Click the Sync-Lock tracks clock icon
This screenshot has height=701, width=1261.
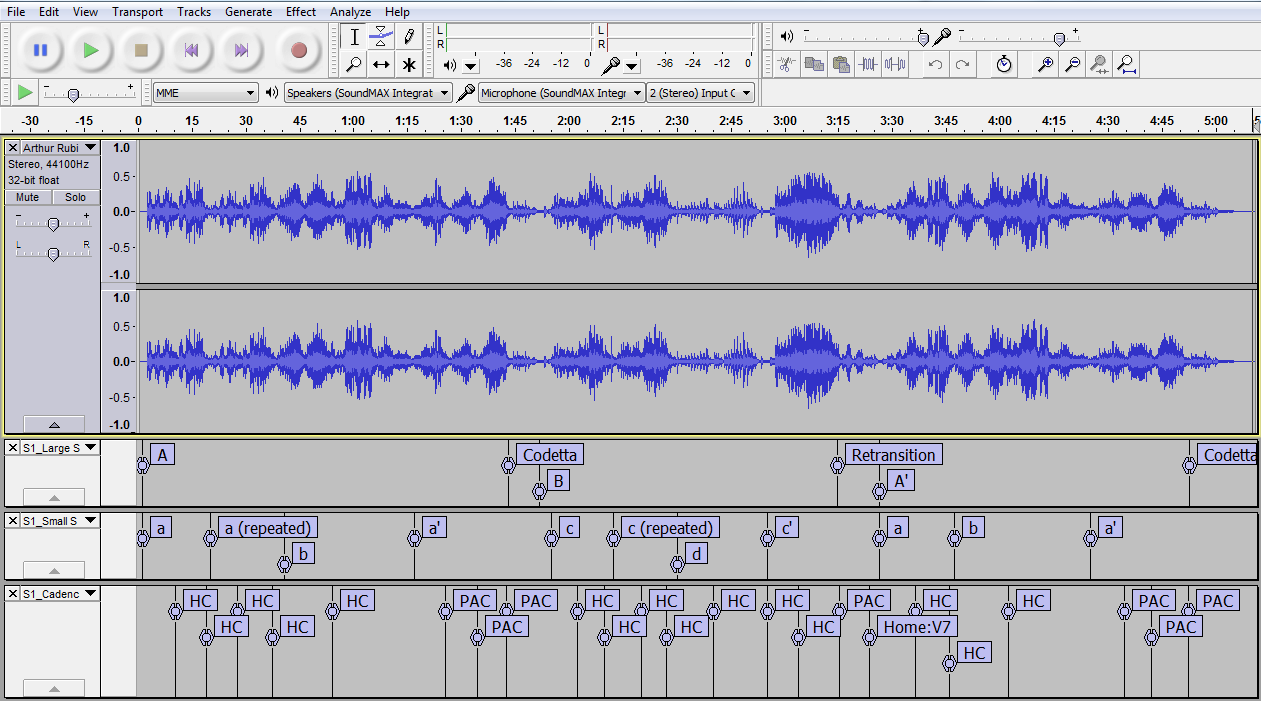pos(1004,64)
